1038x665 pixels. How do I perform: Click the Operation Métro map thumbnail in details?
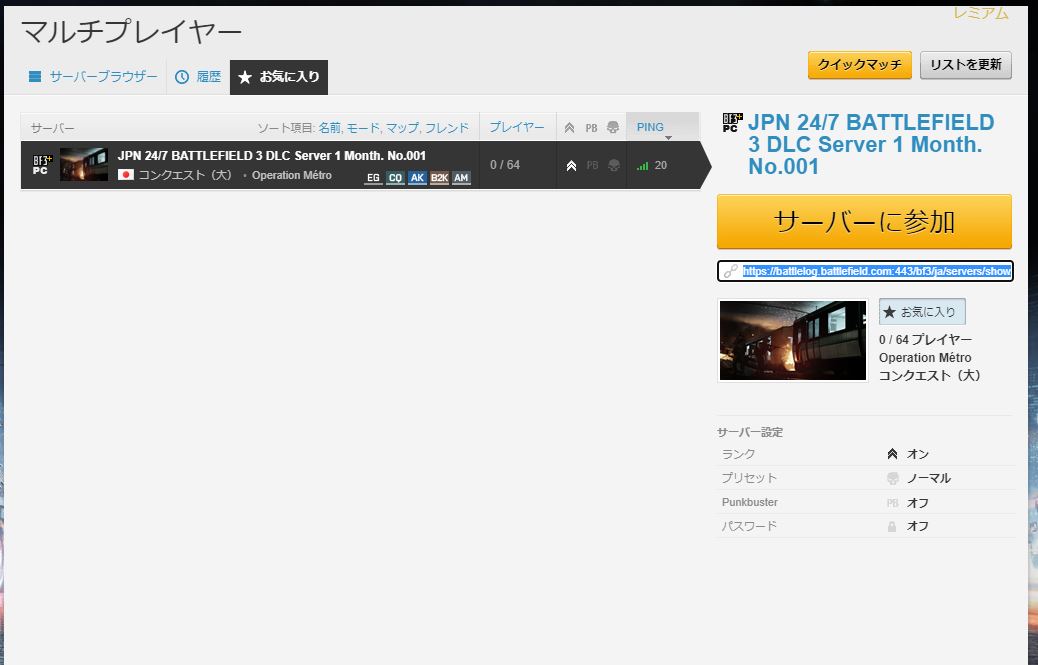(792, 341)
